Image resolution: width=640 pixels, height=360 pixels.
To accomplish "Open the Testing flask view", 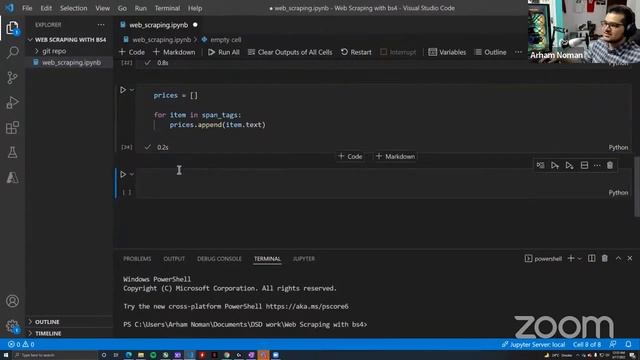I will [12, 152].
